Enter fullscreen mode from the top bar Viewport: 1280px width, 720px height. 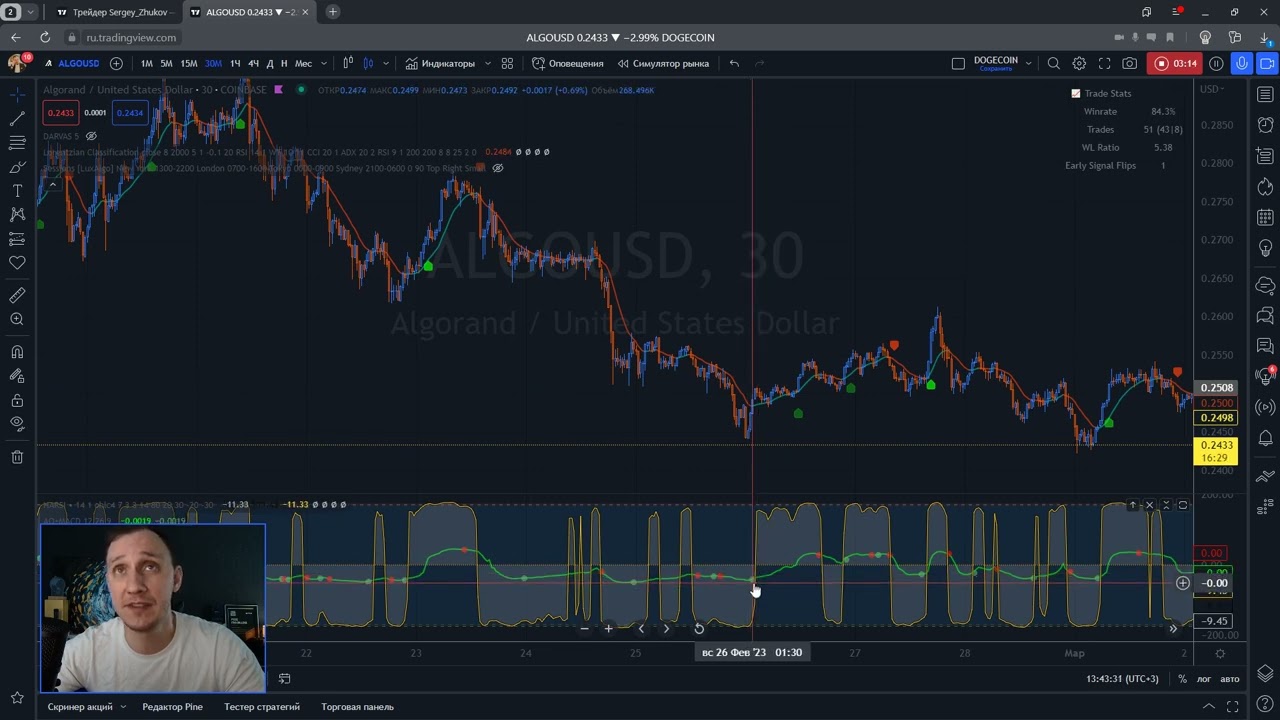pos(1104,63)
